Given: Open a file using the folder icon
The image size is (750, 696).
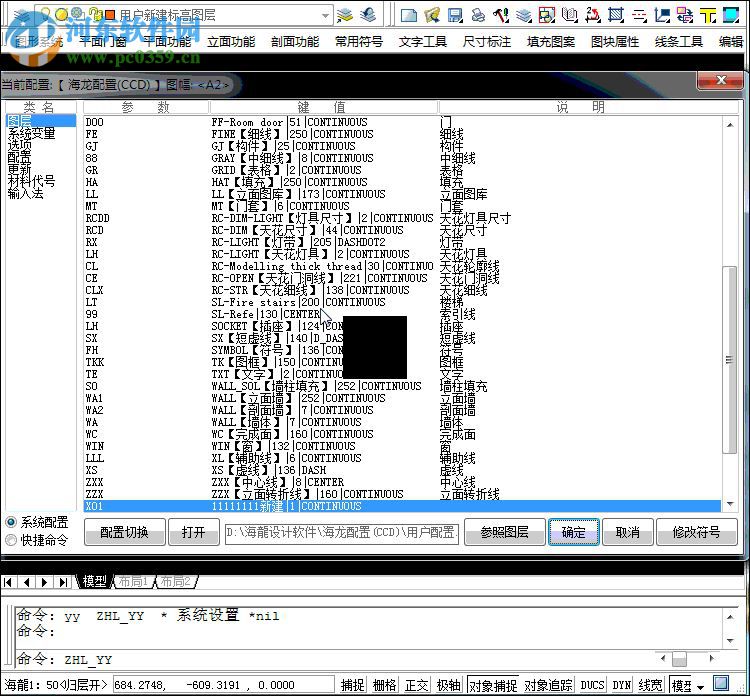Looking at the screenshot, I should point(432,15).
